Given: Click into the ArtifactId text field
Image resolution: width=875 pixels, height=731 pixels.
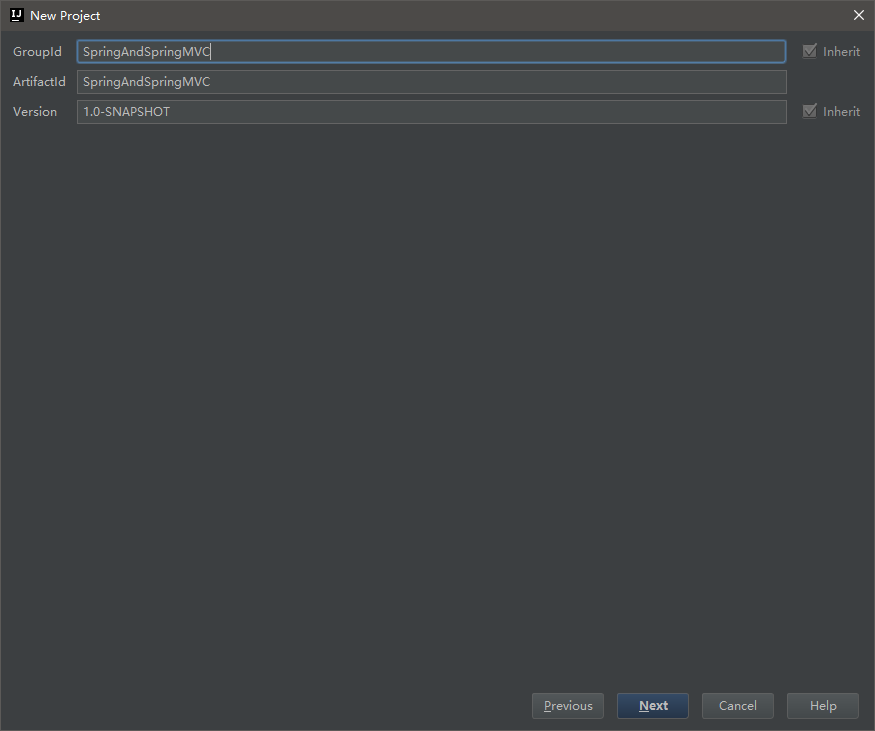Looking at the screenshot, I should (x=431, y=81).
